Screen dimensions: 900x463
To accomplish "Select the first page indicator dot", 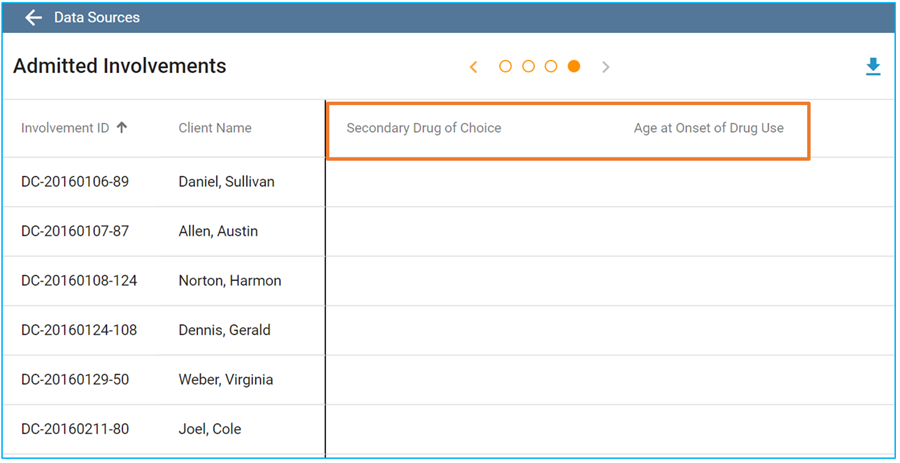I will coord(505,67).
